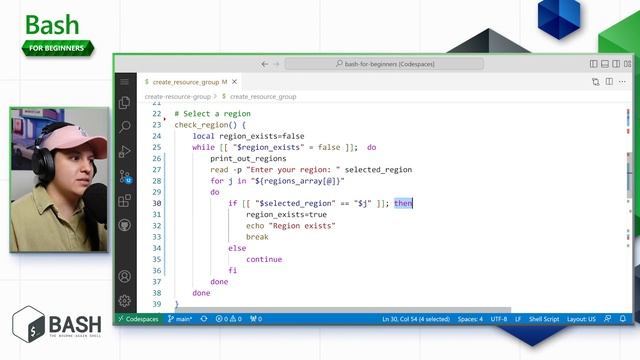Click the 'else' keyword on line 34
The width and height of the screenshot is (640, 360).
(237, 248)
